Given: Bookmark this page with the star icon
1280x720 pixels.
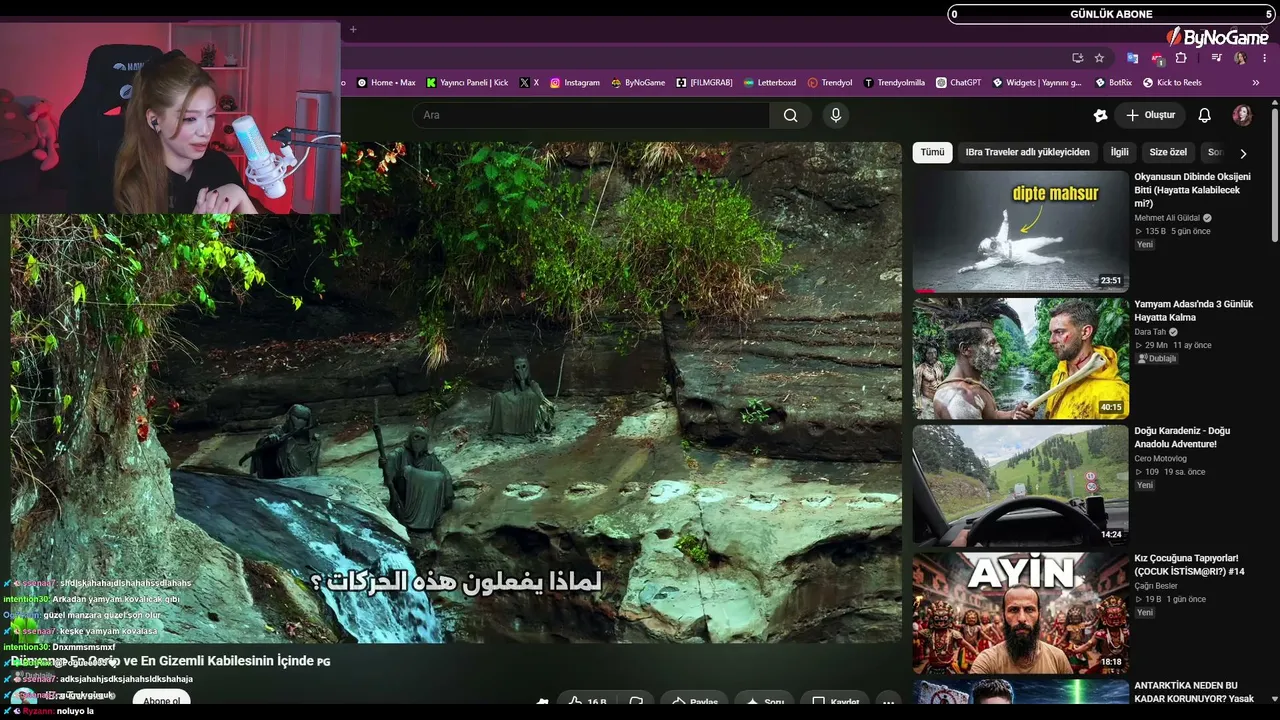Looking at the screenshot, I should (x=1099, y=58).
